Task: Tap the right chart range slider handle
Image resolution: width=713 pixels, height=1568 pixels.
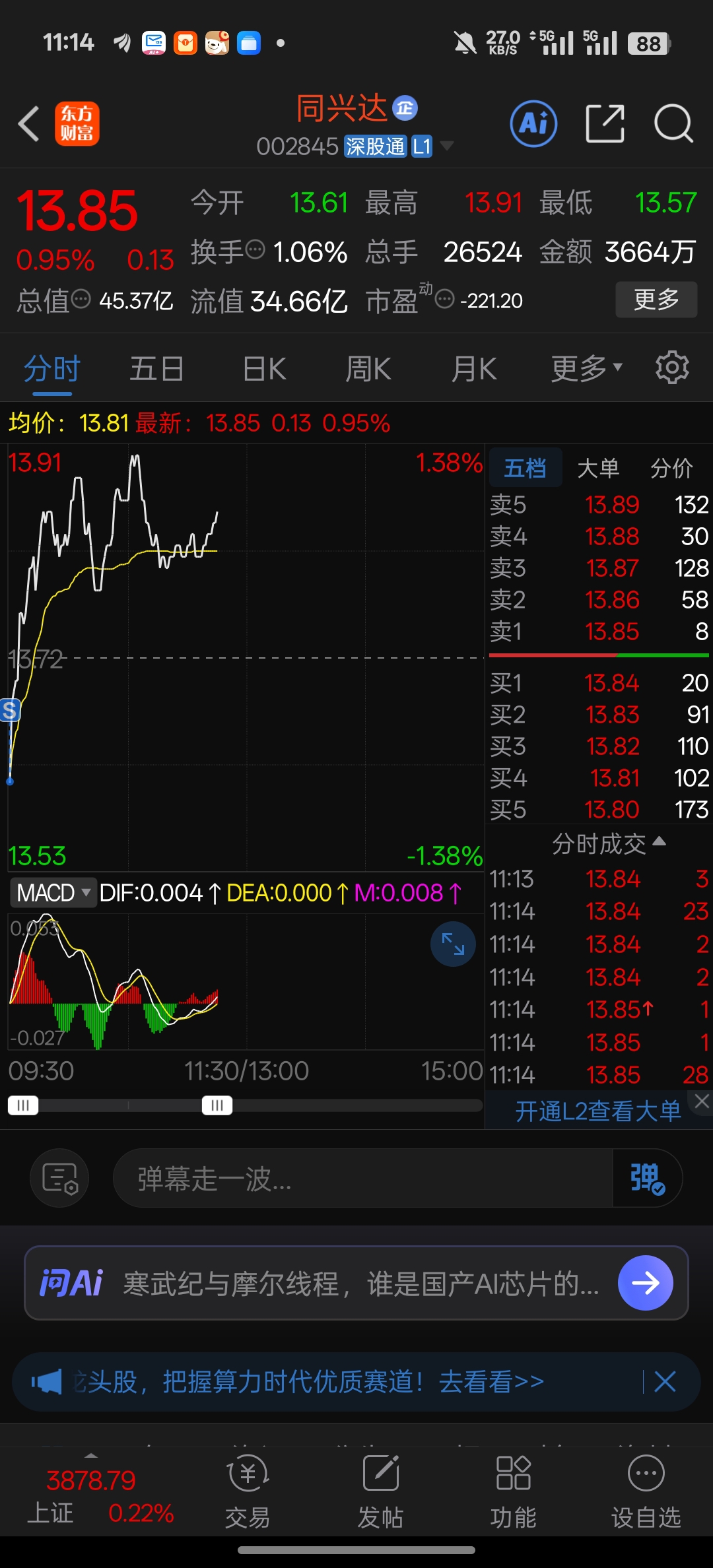Action: (217, 1105)
